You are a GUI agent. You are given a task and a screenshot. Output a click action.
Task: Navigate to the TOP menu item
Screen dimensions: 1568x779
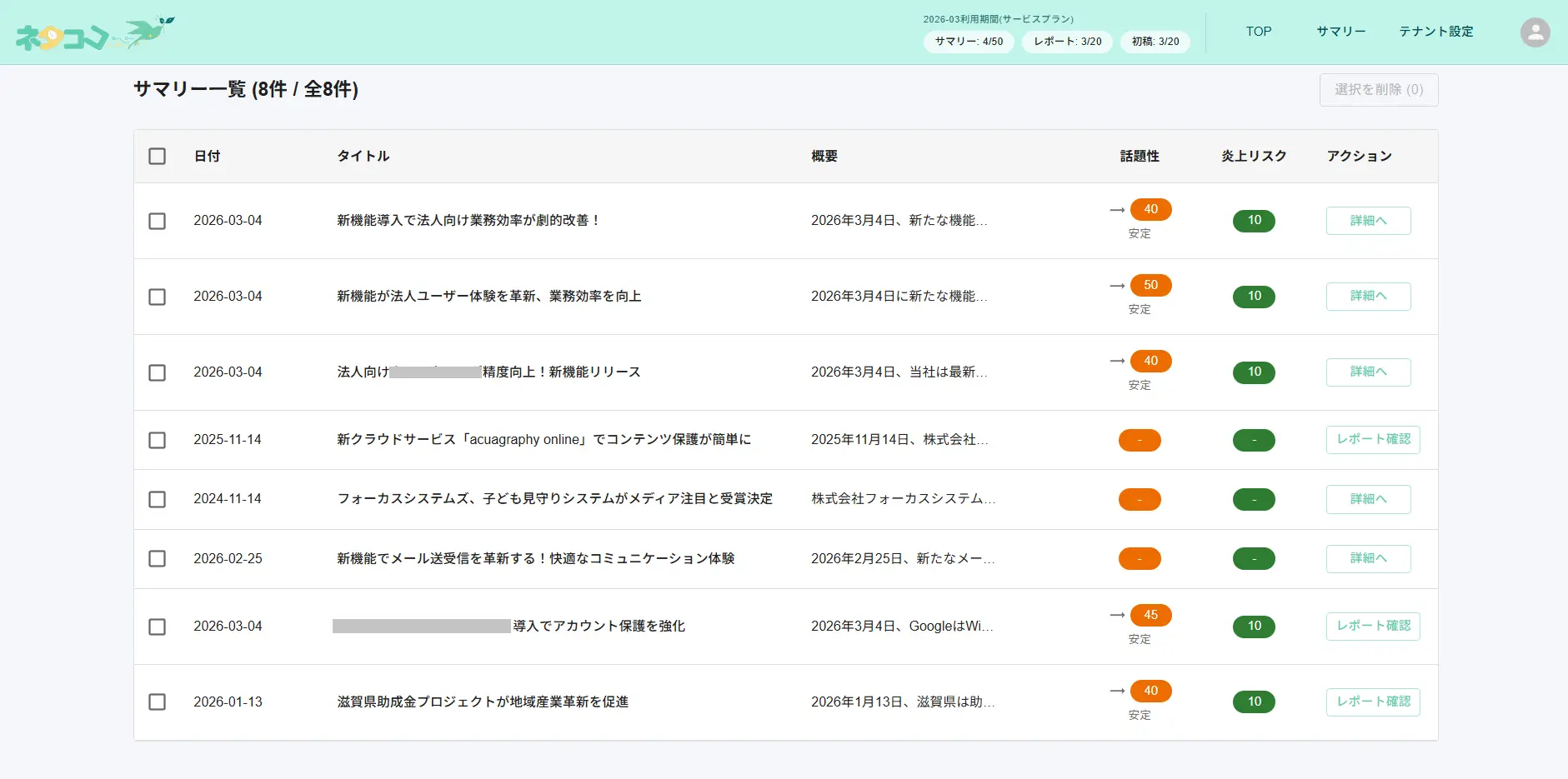click(1258, 32)
